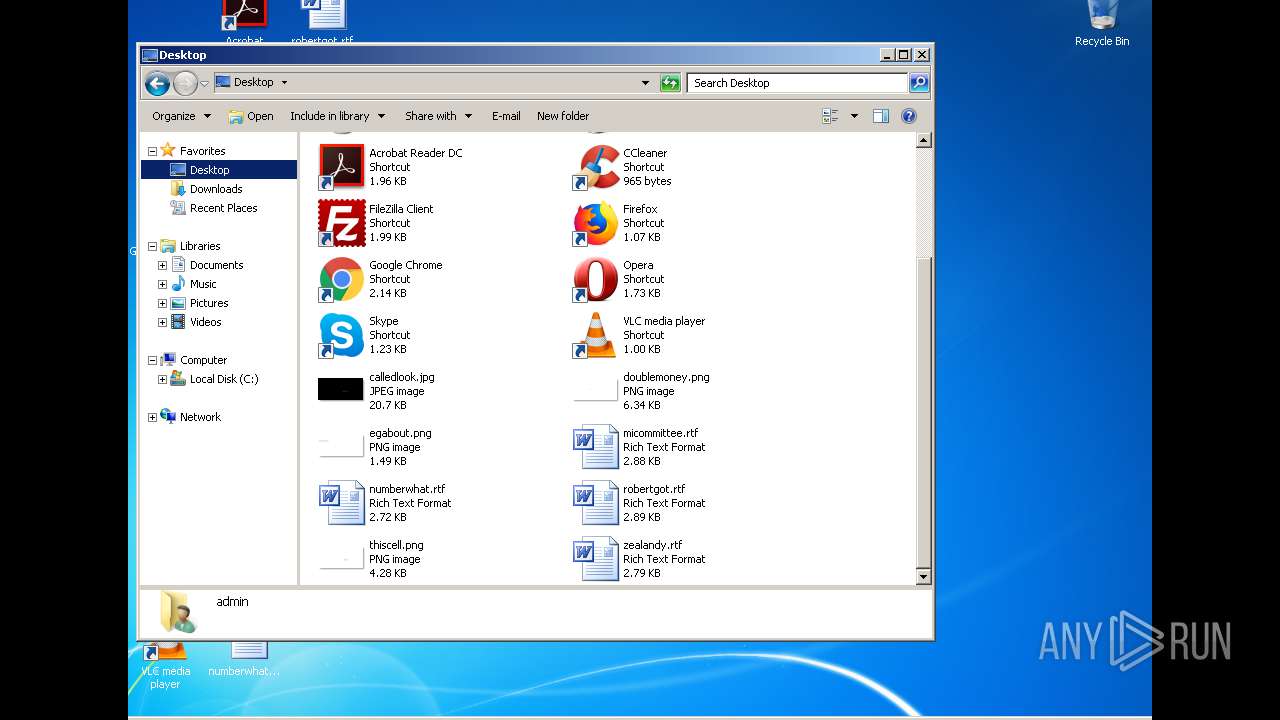Click the VLC media player desktop shortcut
Viewport: 1280px width, 720px height.
pos(165,665)
